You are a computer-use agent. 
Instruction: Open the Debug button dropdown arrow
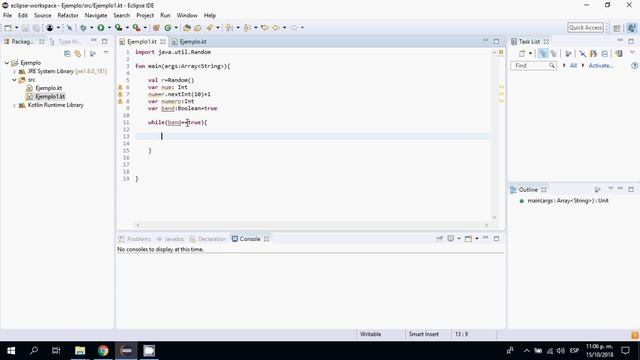pyautogui.click(x=91, y=28)
